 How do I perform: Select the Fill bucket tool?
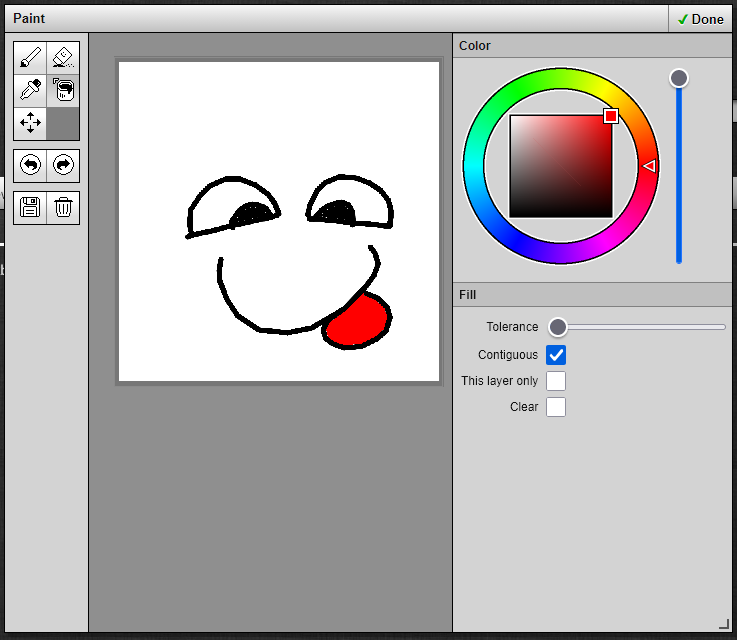tap(63, 90)
